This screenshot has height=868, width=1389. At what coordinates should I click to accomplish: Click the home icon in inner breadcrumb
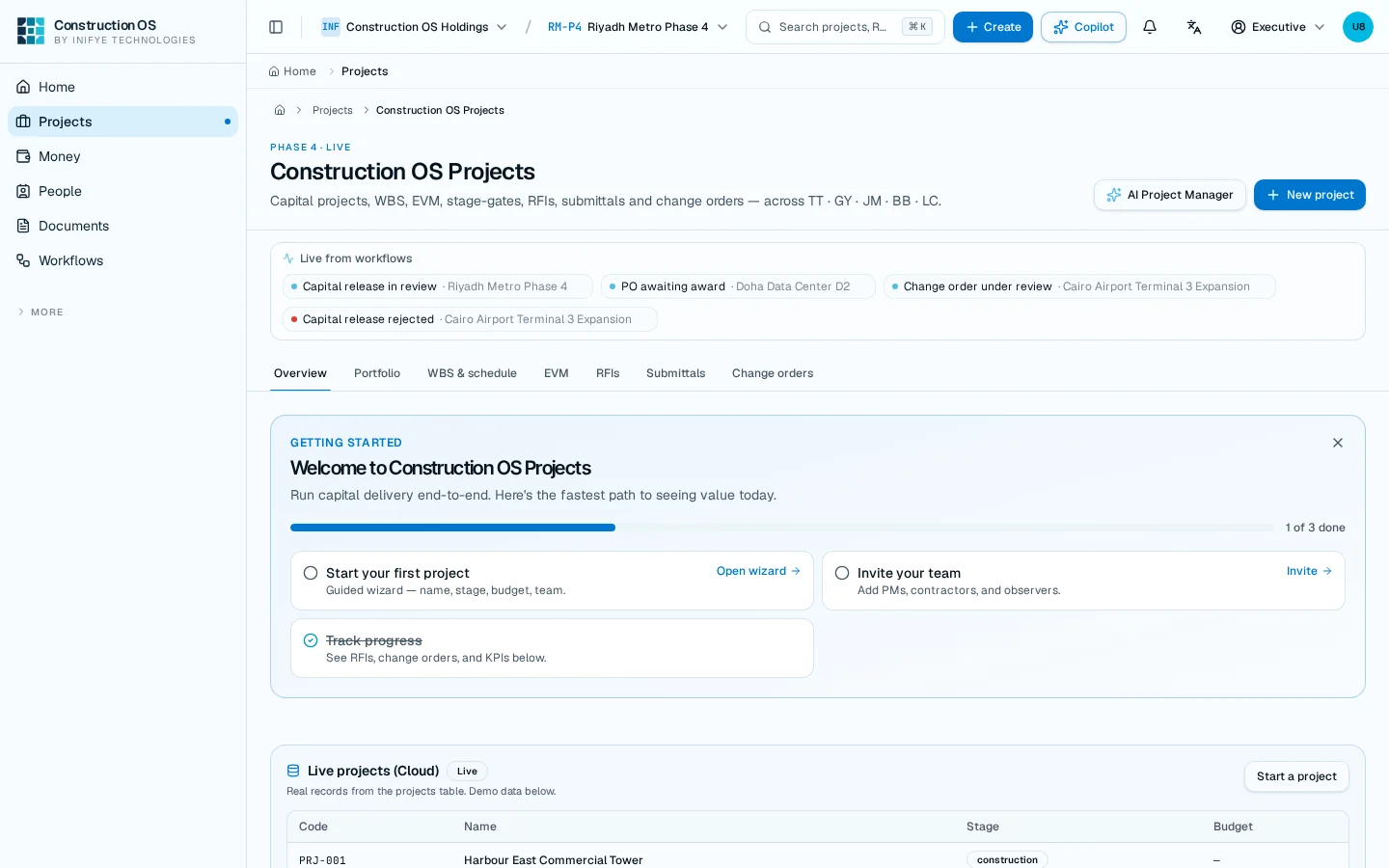pyautogui.click(x=280, y=110)
